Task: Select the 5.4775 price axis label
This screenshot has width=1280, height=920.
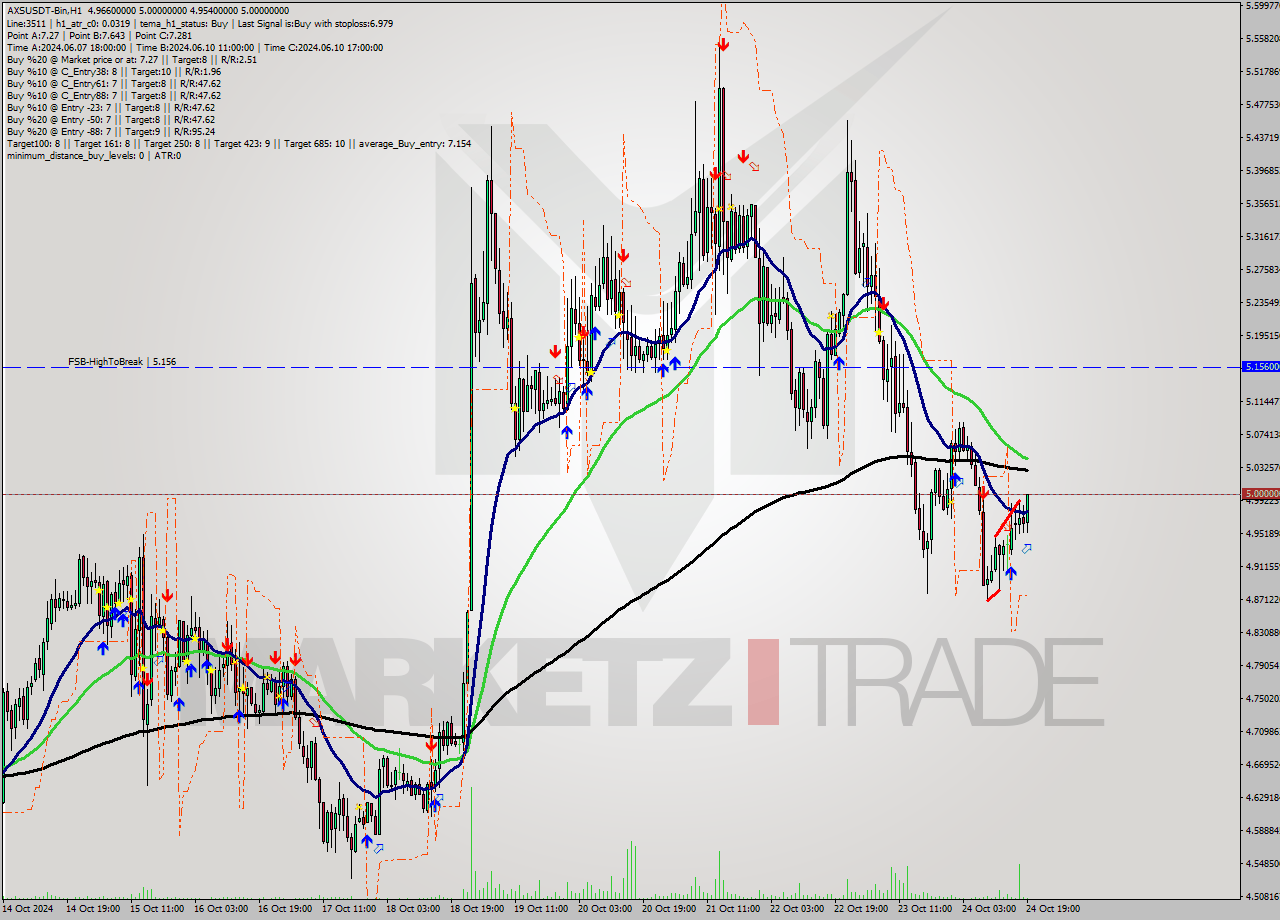Action: (x=1262, y=105)
